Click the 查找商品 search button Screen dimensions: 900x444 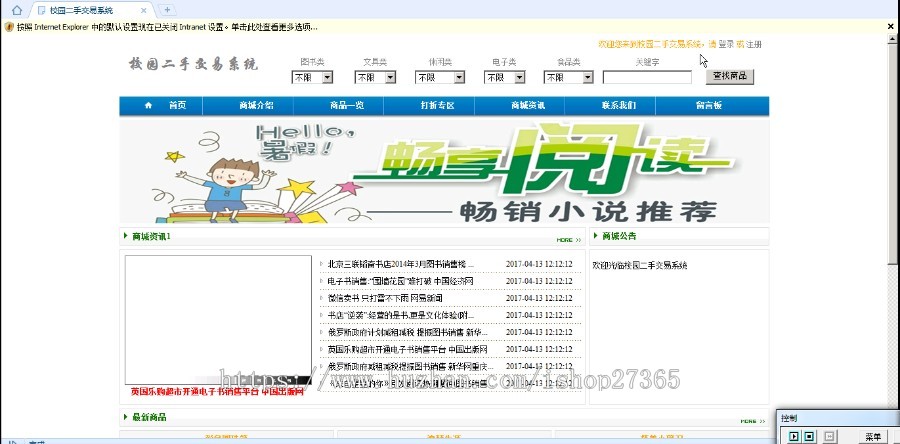pos(730,76)
